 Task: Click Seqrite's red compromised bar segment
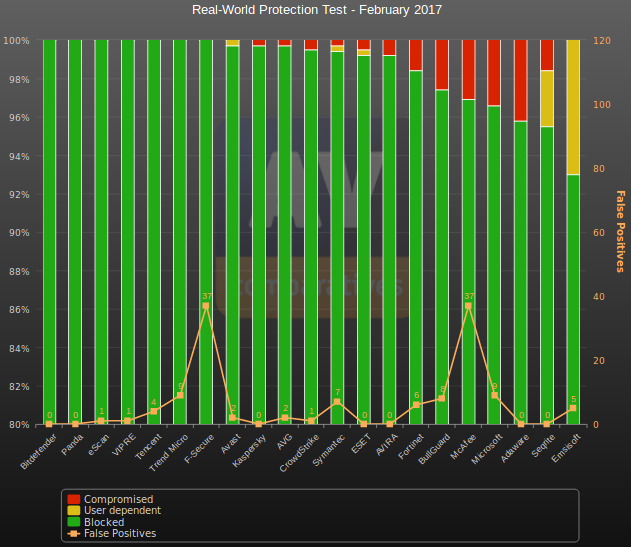tap(547, 55)
